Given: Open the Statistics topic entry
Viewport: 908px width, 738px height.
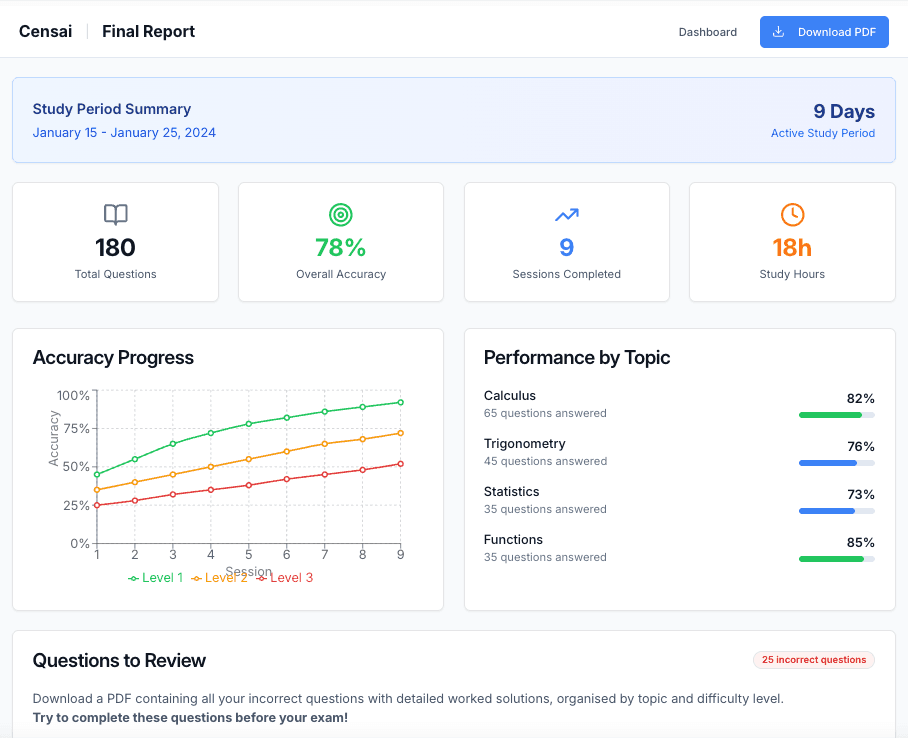Looking at the screenshot, I should click(511, 491).
